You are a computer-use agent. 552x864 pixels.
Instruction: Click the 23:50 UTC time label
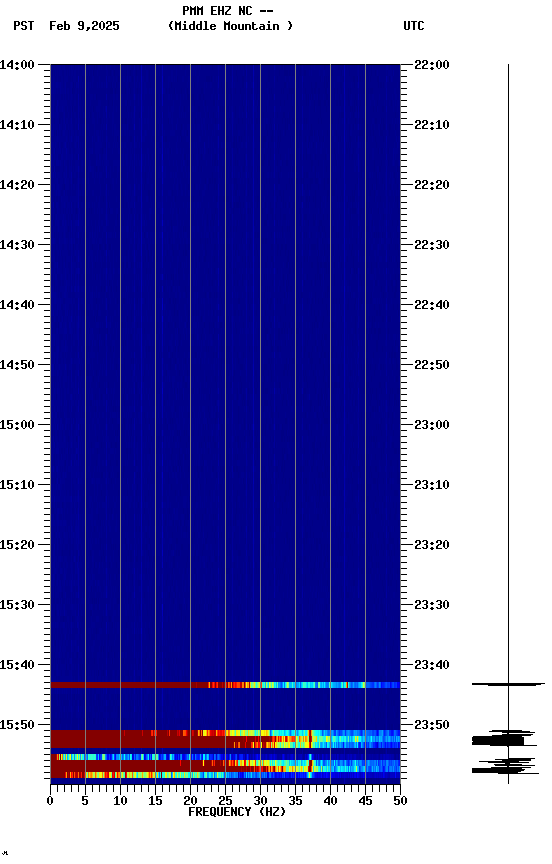pyautogui.click(x=432, y=725)
